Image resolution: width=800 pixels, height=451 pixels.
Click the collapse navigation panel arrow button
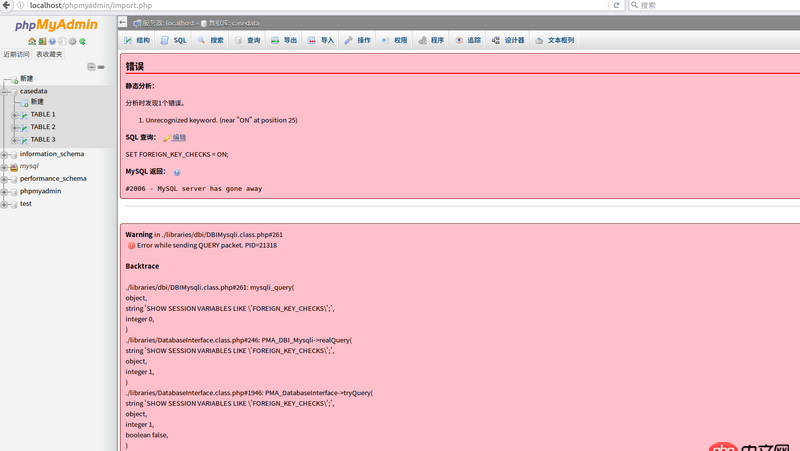[122, 22]
